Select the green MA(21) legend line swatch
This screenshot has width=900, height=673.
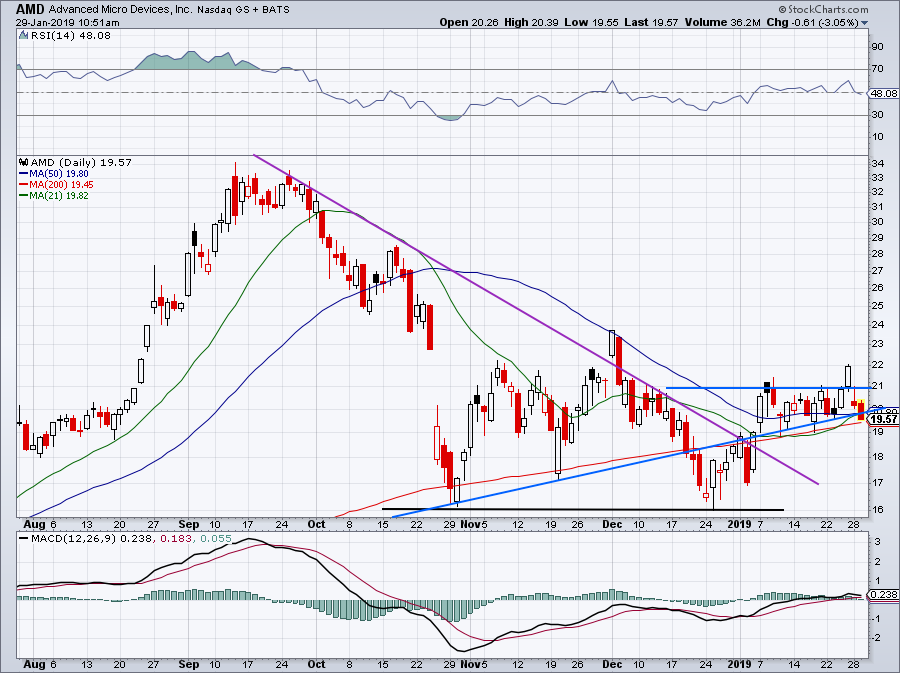pos(24,196)
